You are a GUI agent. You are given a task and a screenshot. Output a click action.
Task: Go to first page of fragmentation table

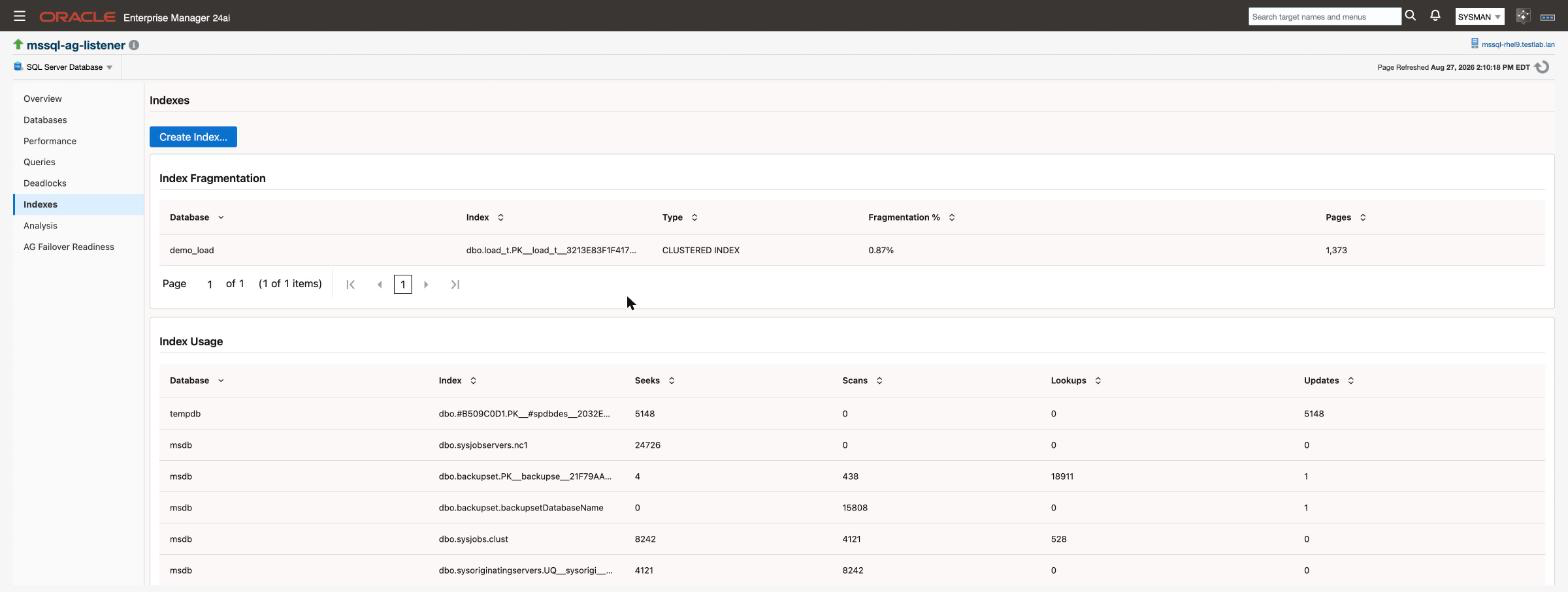tap(351, 284)
